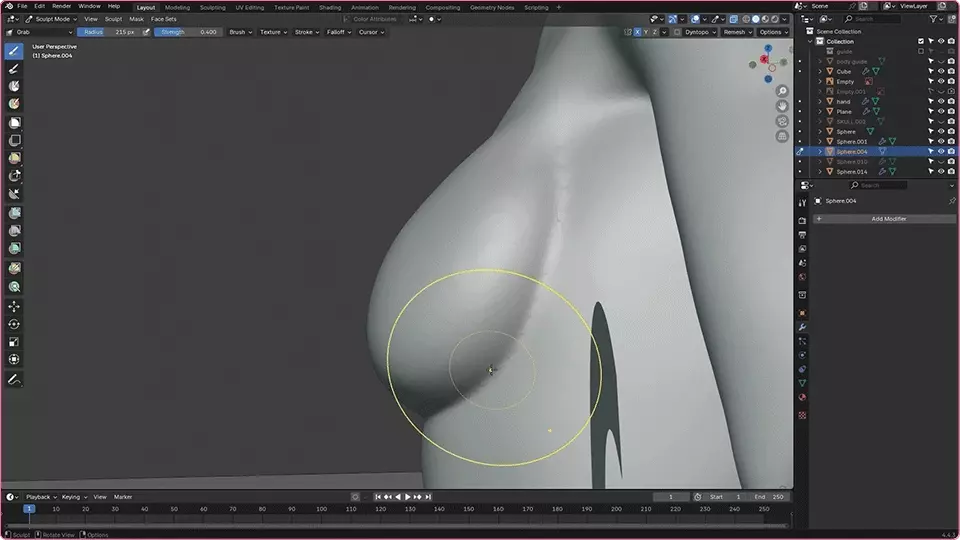960x540 pixels.
Task: Open the Modifiers wrench properties tab
Action: click(x=802, y=327)
